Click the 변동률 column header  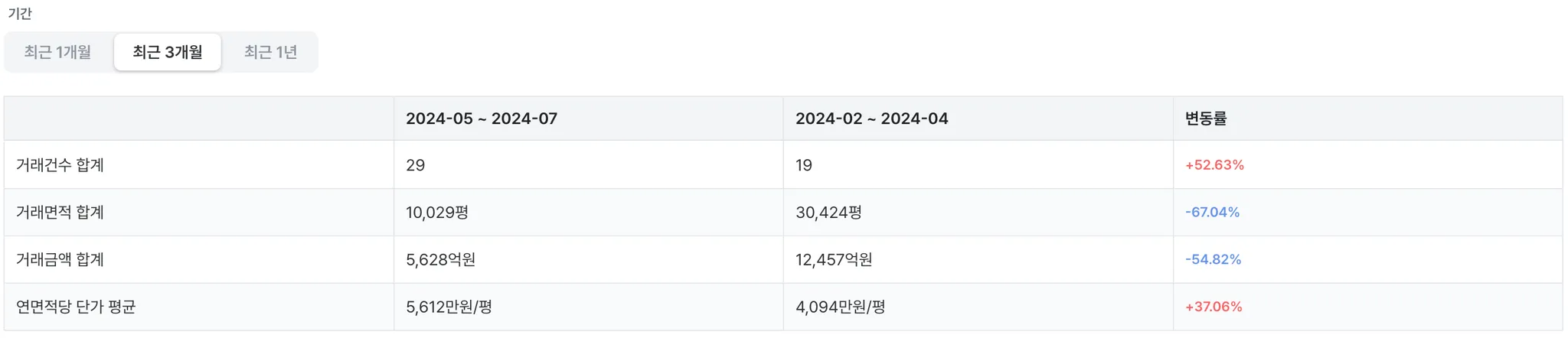(1206, 119)
